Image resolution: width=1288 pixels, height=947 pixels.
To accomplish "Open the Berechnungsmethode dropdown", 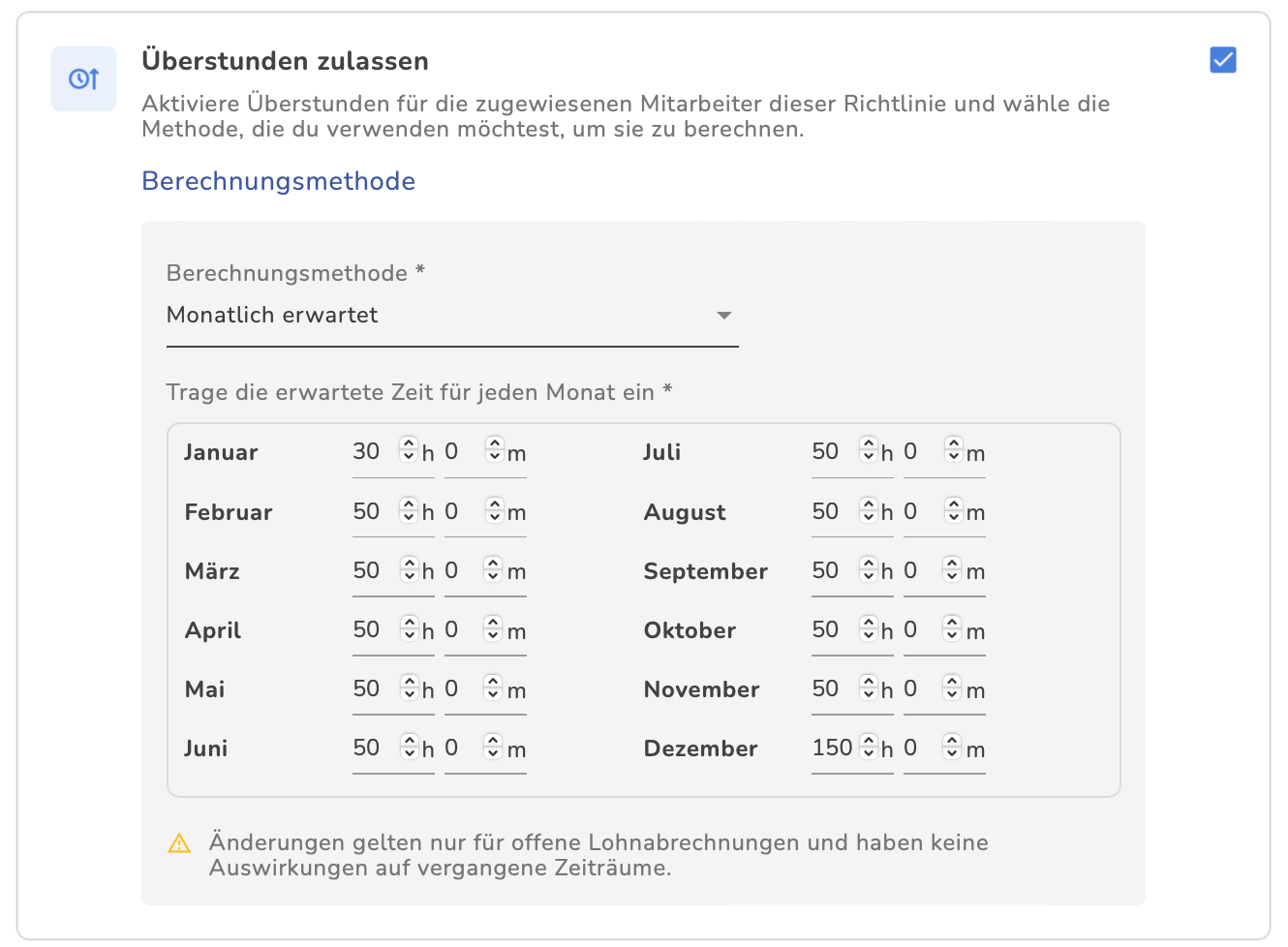I will coord(452,316).
